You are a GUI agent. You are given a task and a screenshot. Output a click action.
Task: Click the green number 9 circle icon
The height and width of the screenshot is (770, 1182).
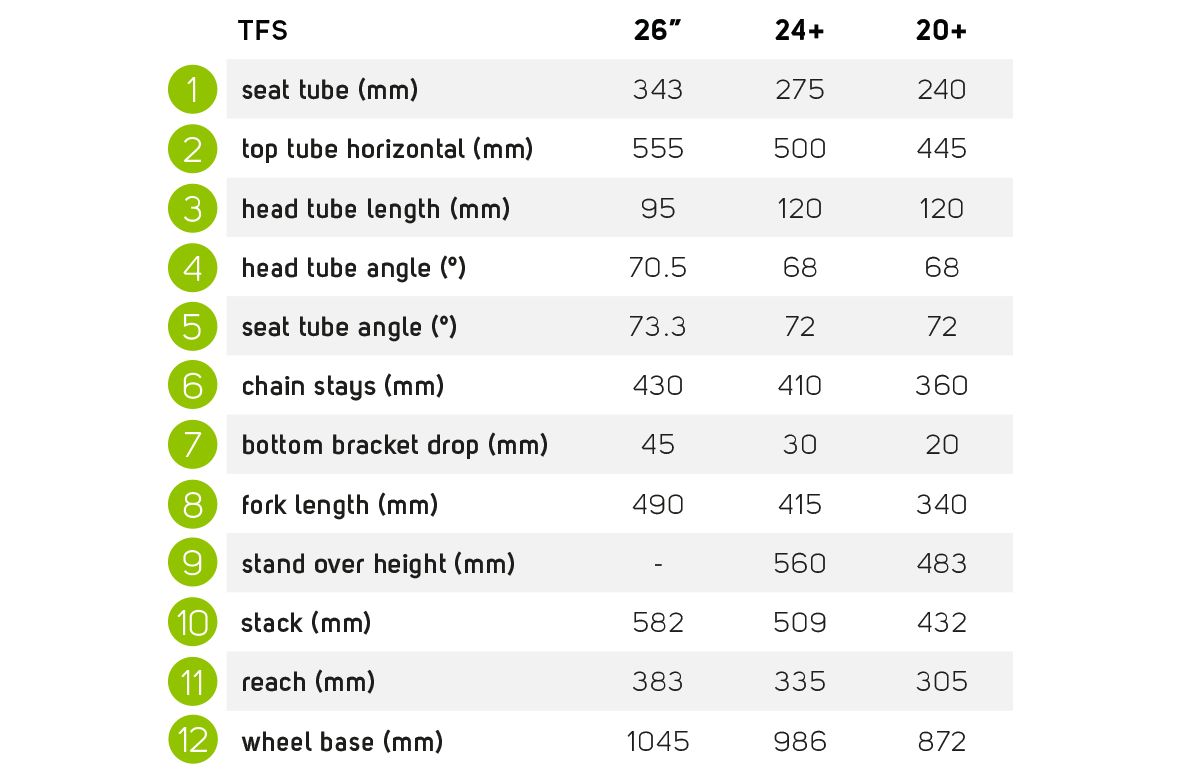[192, 563]
